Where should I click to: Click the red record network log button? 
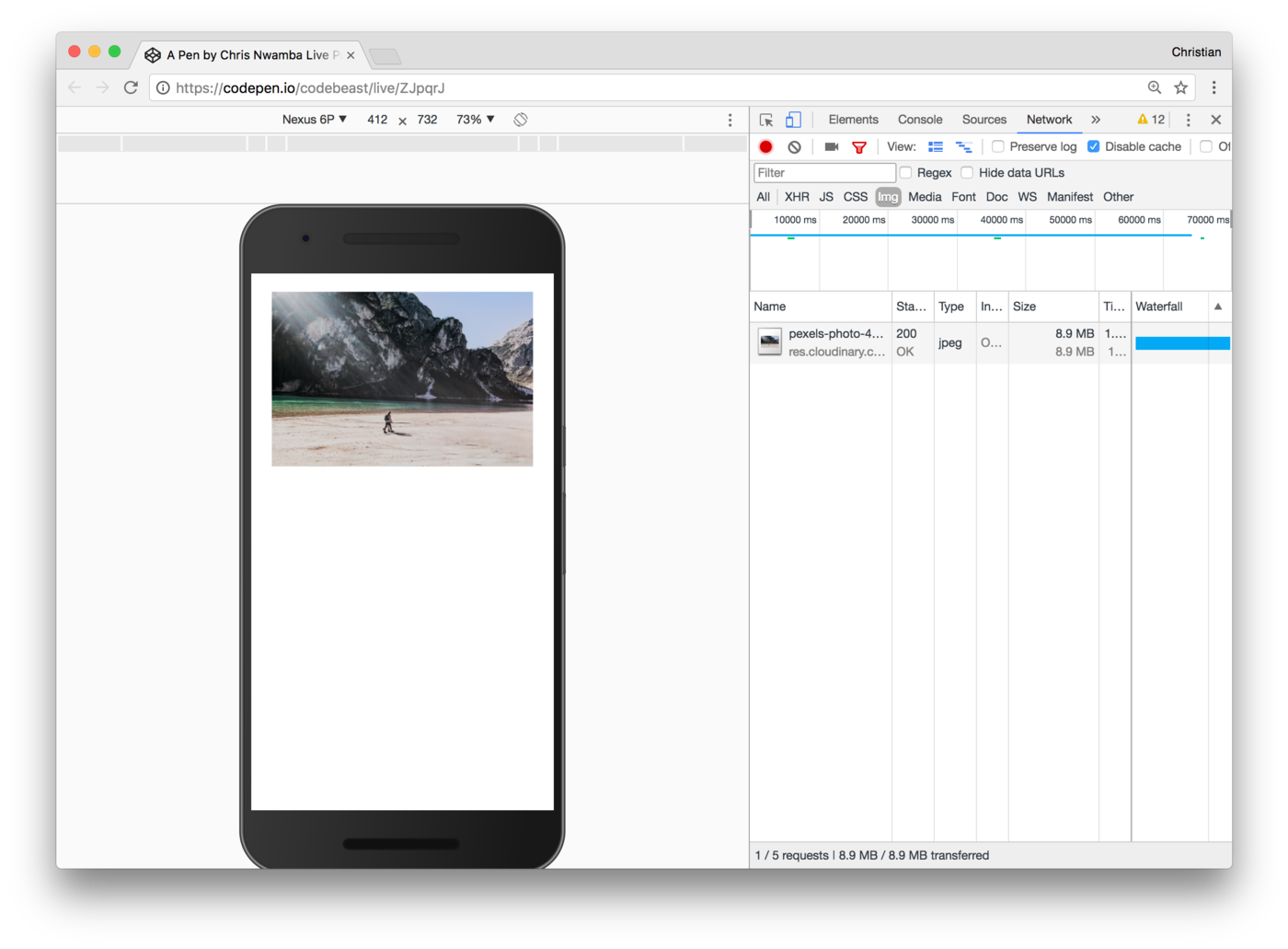765,146
